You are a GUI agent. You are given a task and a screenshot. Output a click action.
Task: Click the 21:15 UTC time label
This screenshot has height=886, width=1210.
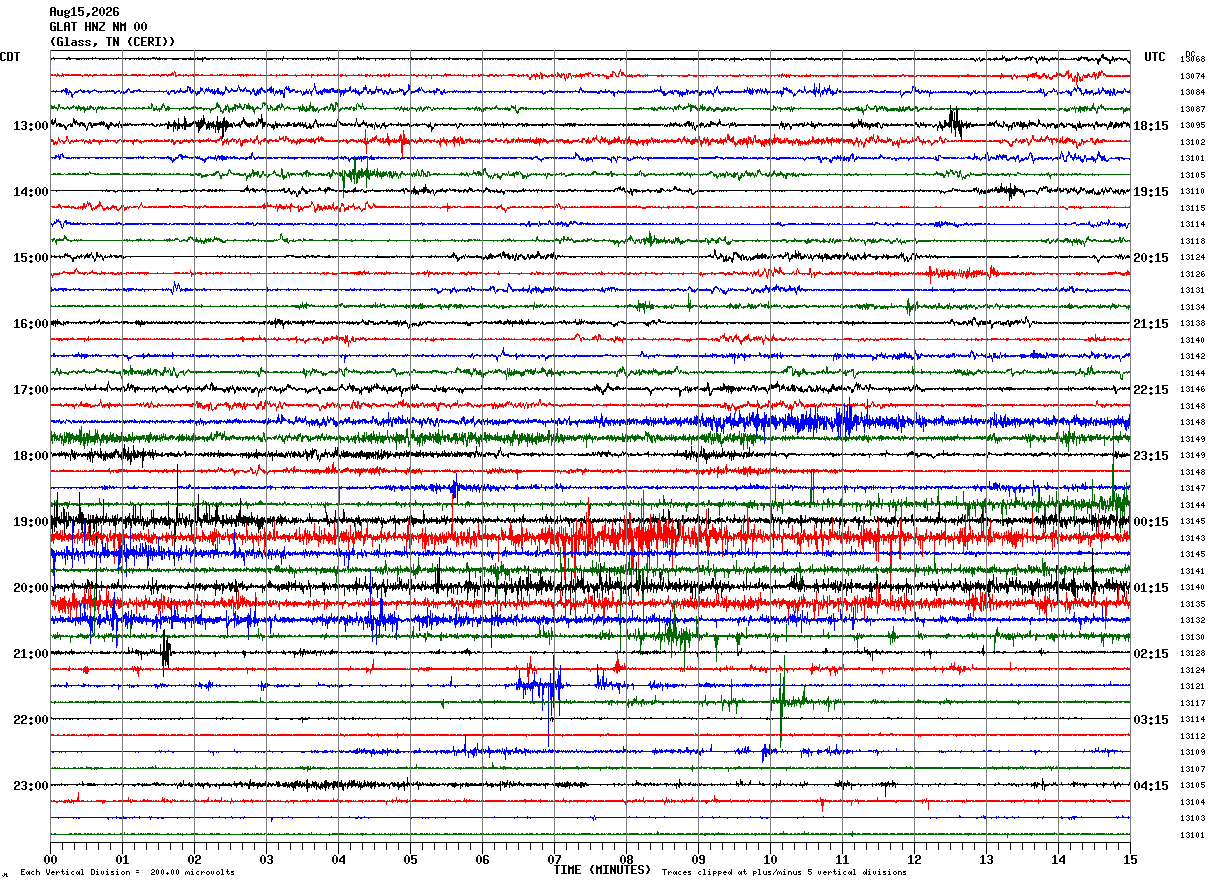tap(1151, 324)
